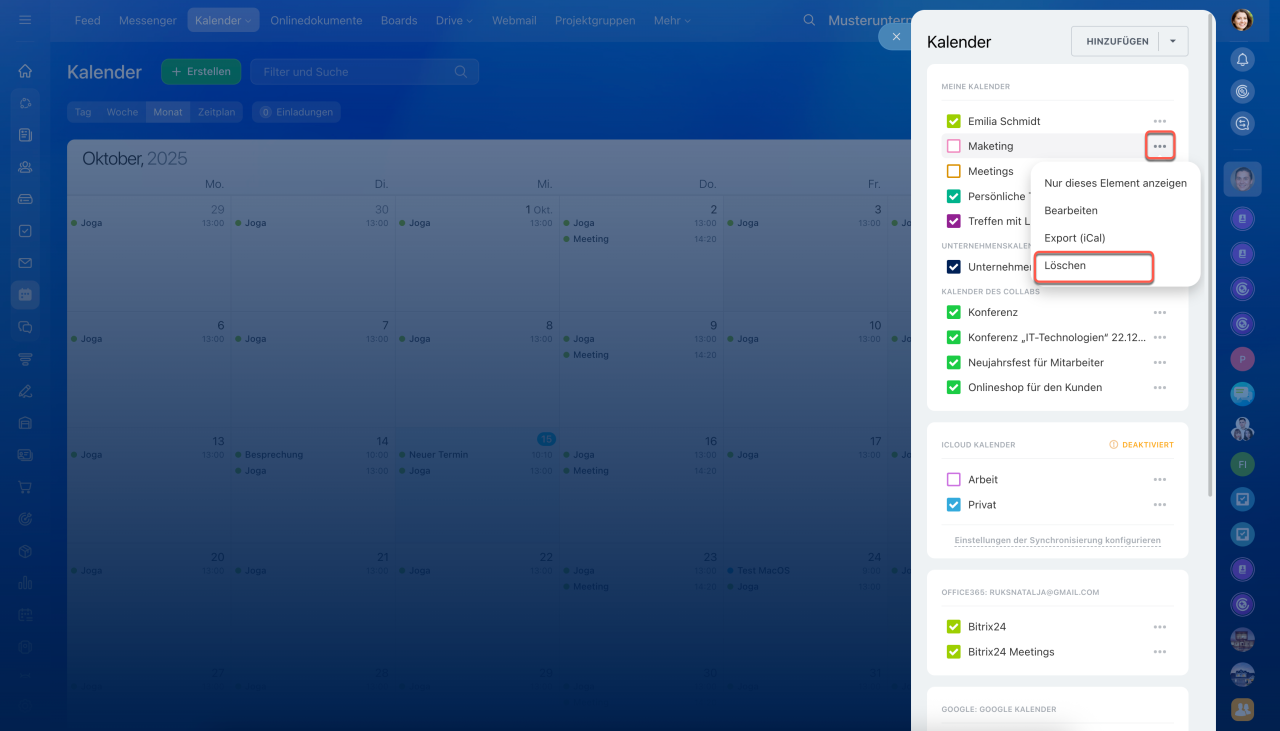
Task: Expand the Mehr menu in navigation
Action: (673, 20)
